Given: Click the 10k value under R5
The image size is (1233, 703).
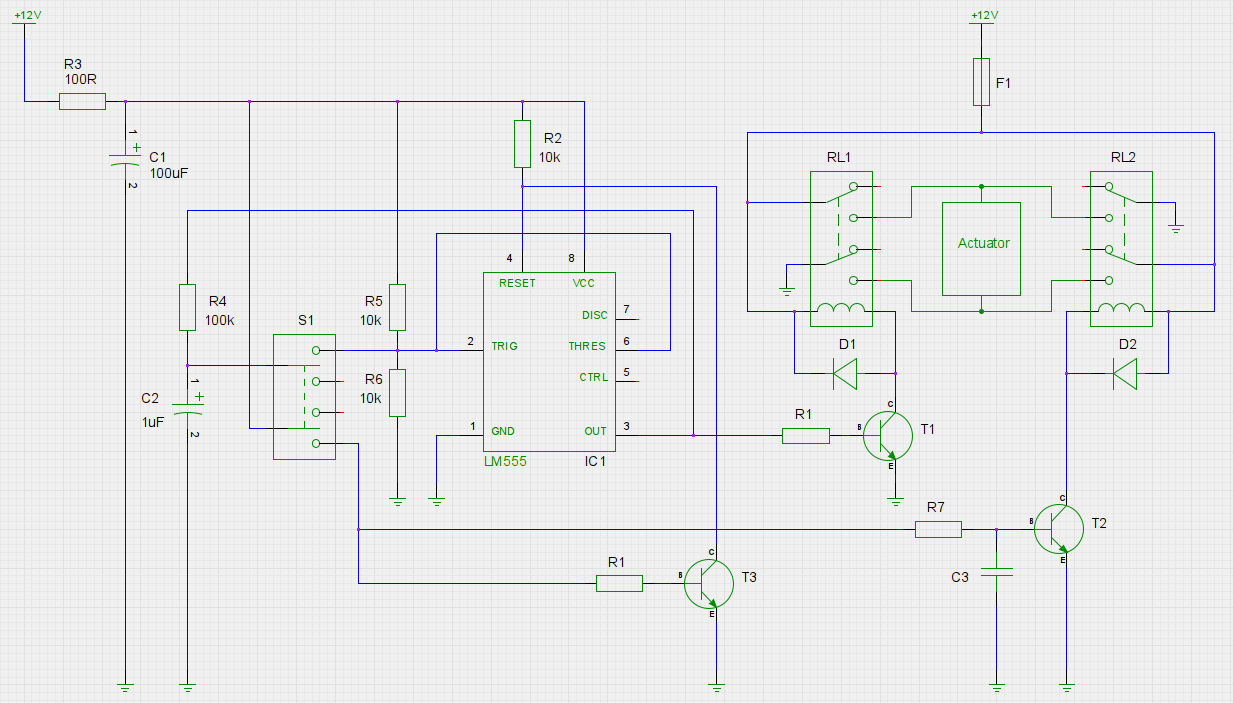Looking at the screenshot, I should [x=371, y=320].
